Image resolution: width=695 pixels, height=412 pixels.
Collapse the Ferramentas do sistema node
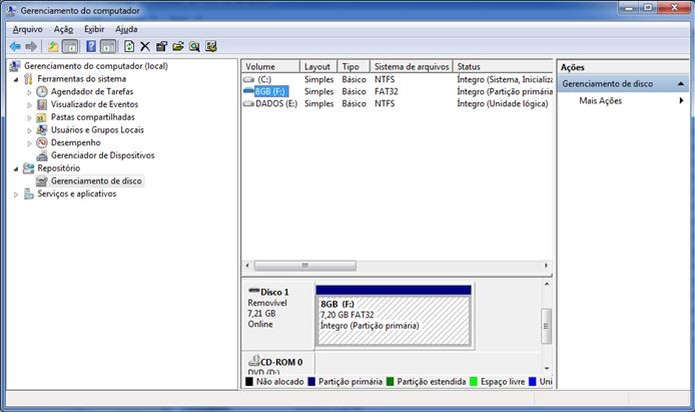tap(16, 80)
